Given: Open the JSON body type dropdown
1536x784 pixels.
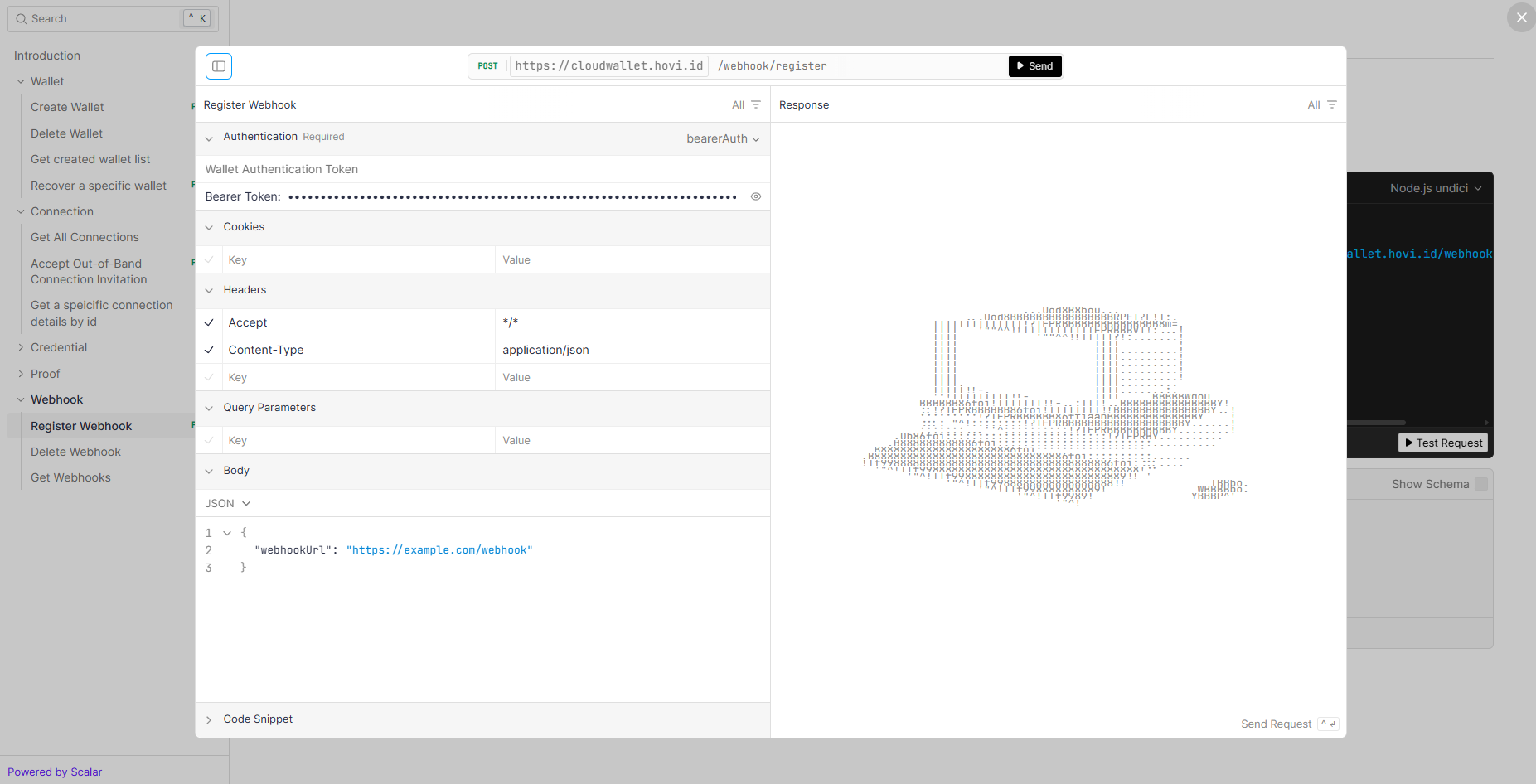Looking at the screenshot, I should click(x=228, y=504).
